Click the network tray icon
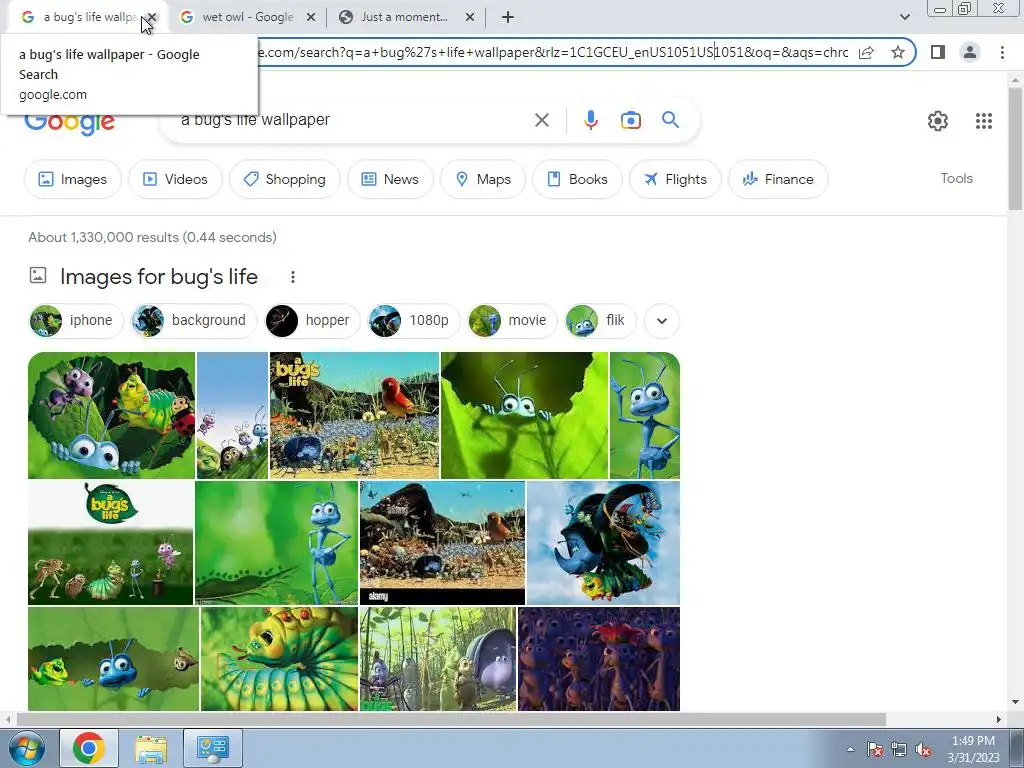1024x768 pixels. (x=899, y=749)
